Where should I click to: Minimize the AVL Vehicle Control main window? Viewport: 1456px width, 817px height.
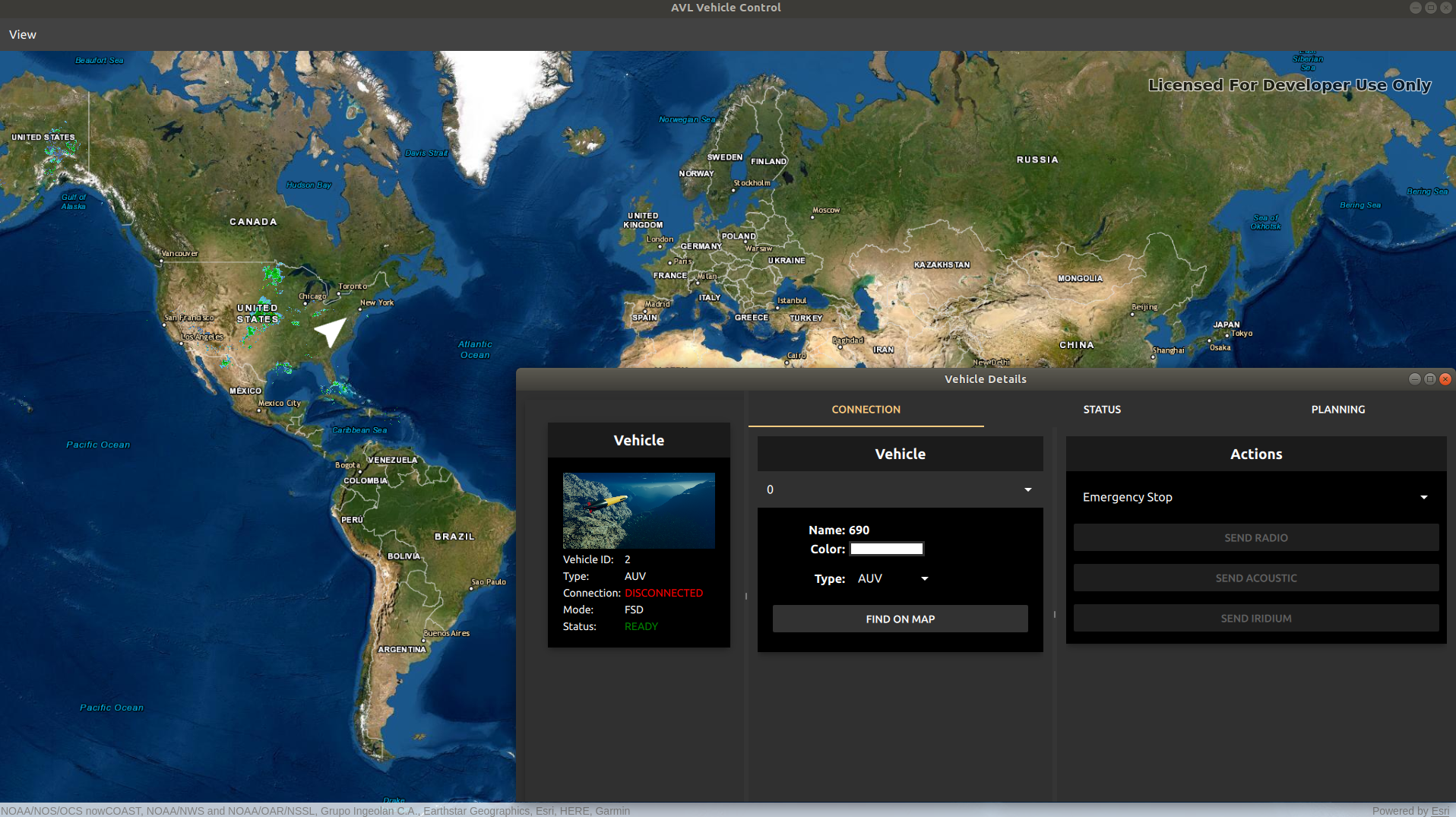(x=1415, y=8)
